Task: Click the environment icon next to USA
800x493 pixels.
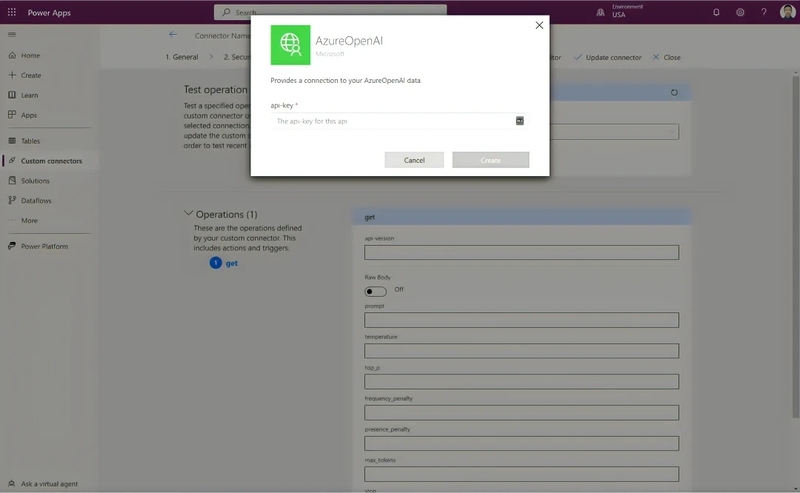Action: 601,12
